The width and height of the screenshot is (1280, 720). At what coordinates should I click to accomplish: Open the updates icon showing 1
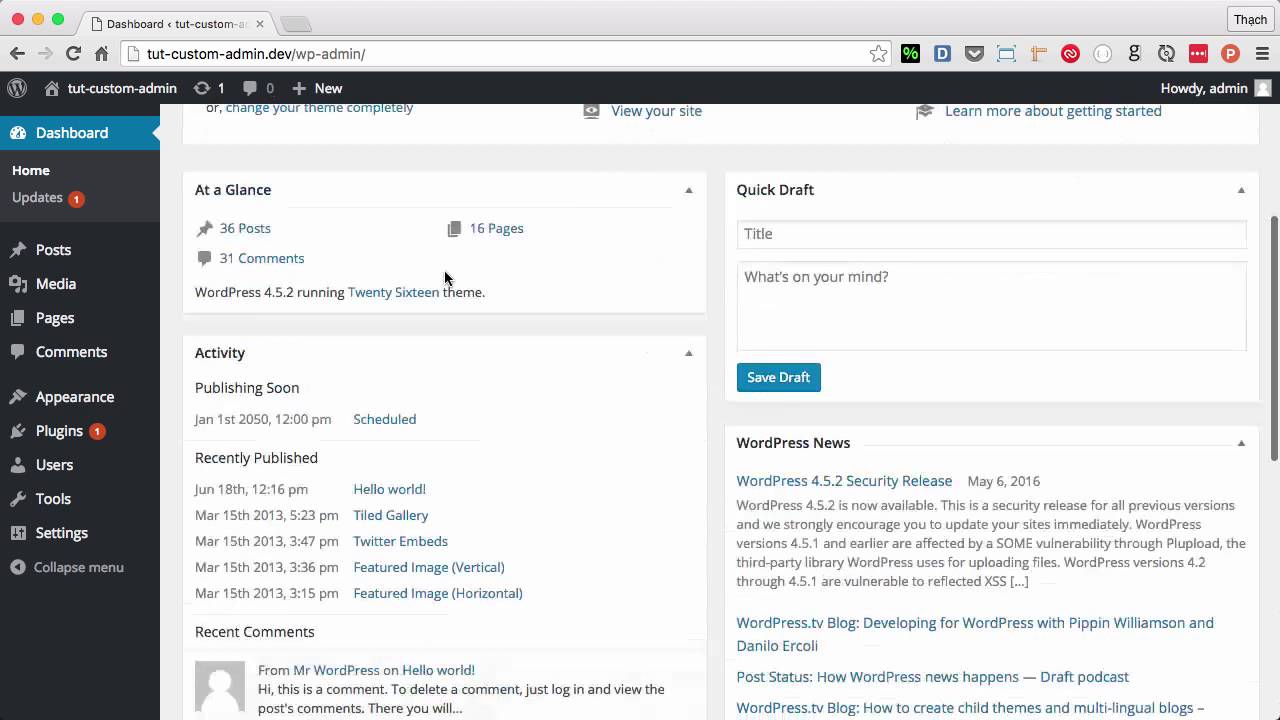209,88
